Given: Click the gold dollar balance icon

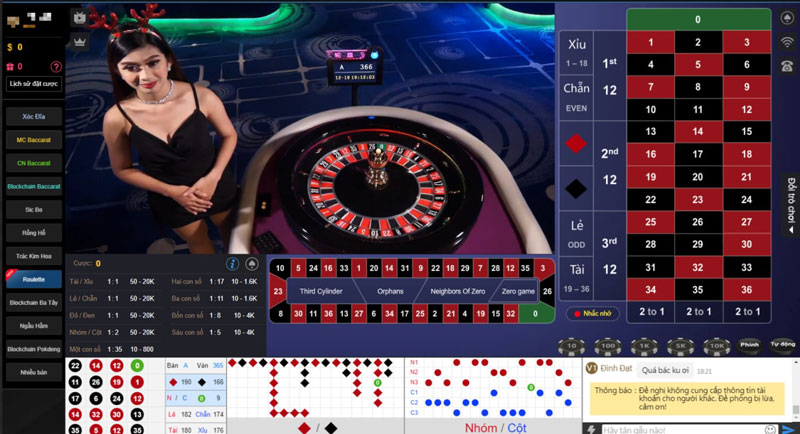Looking at the screenshot, I should point(10,47).
